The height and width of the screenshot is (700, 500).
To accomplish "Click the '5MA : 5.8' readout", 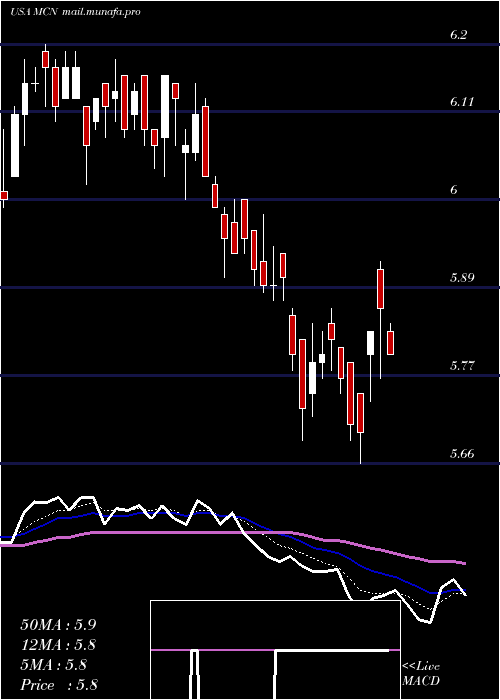I will tap(54, 665).
